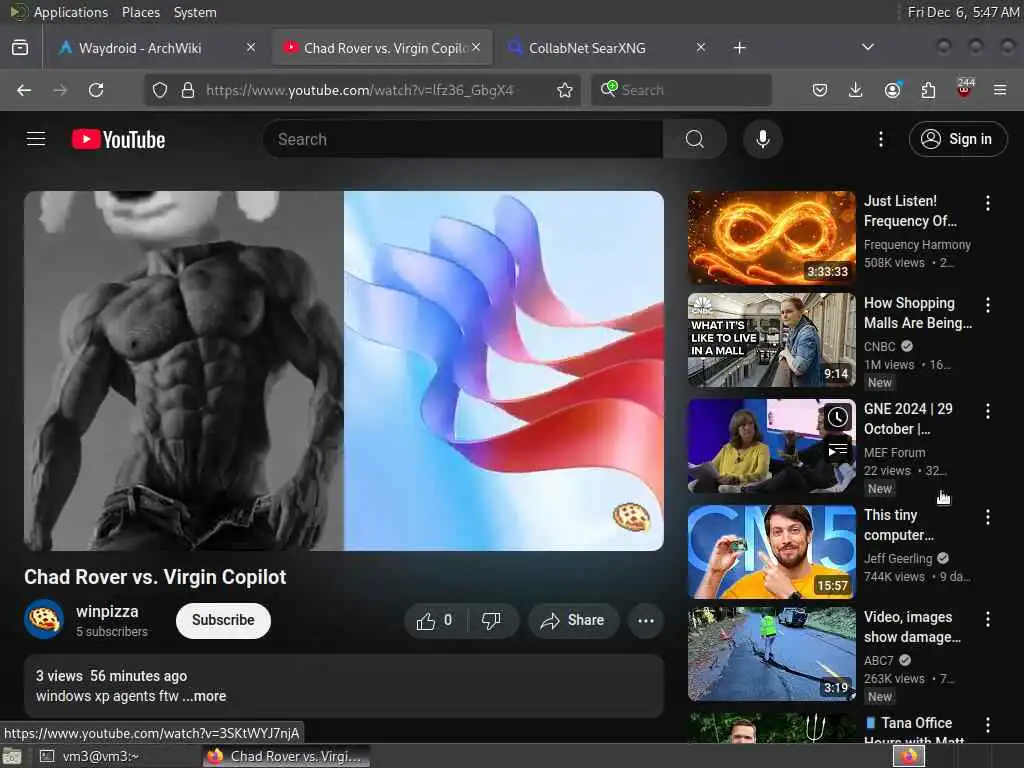Click the Subscribe button
1024x768 pixels.
coord(223,620)
